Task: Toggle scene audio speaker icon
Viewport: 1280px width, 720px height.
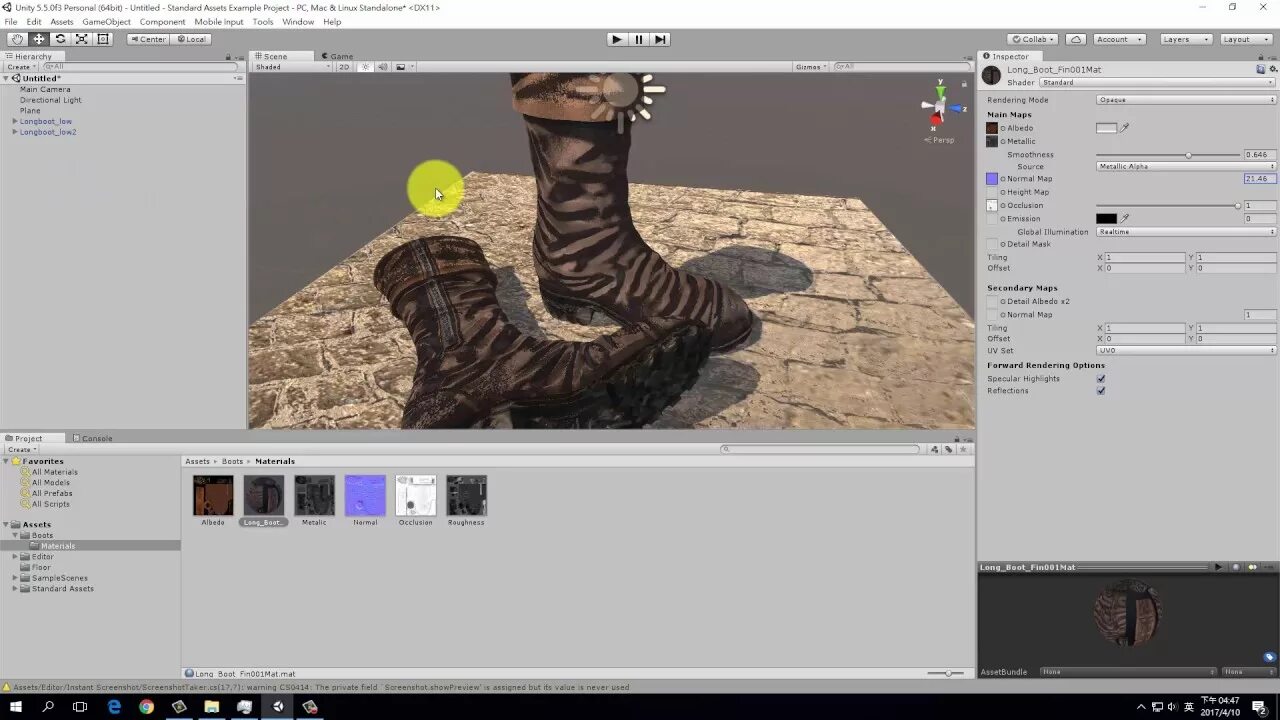Action: click(x=382, y=67)
